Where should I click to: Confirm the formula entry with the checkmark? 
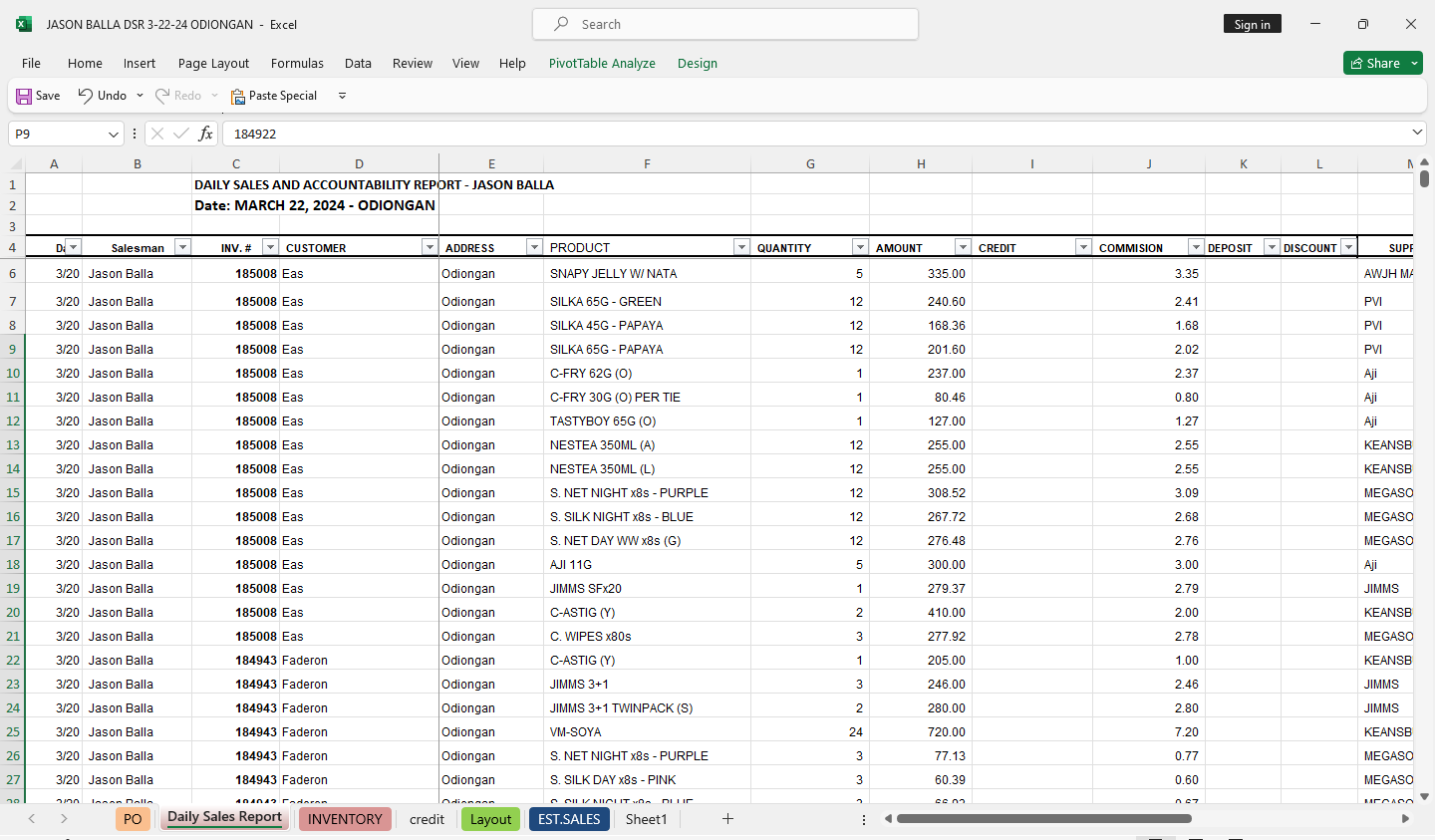(181, 134)
